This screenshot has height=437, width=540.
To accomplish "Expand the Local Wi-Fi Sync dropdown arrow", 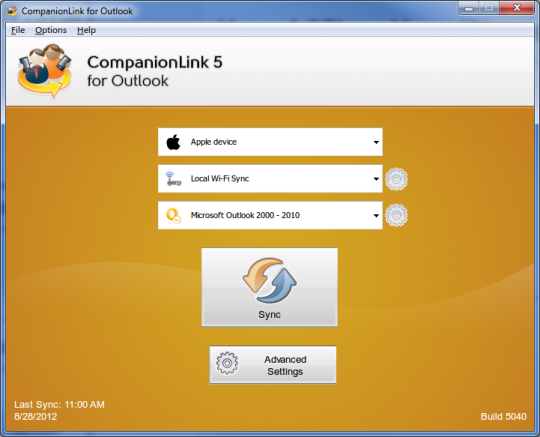I will point(376,179).
